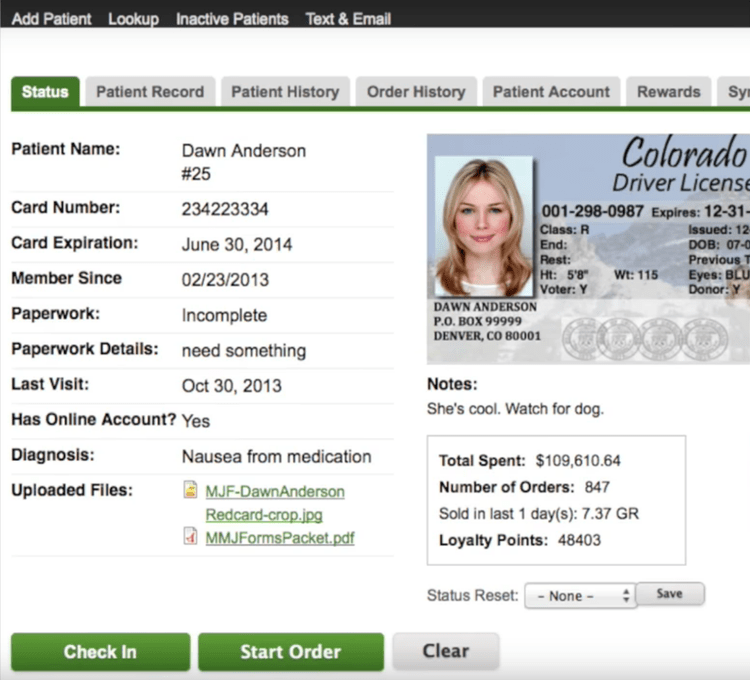This screenshot has height=680, width=750.
Task: Open the Patient History tab
Action: click(285, 92)
